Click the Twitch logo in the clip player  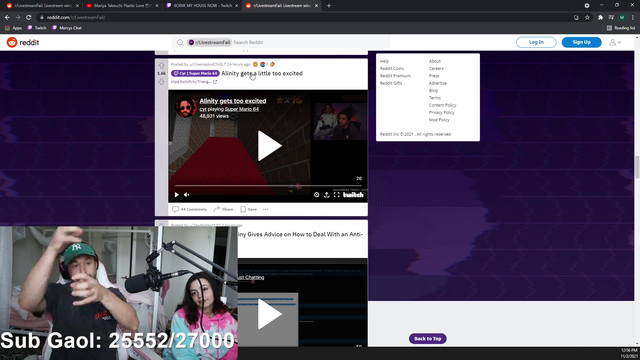pyautogui.click(x=353, y=195)
